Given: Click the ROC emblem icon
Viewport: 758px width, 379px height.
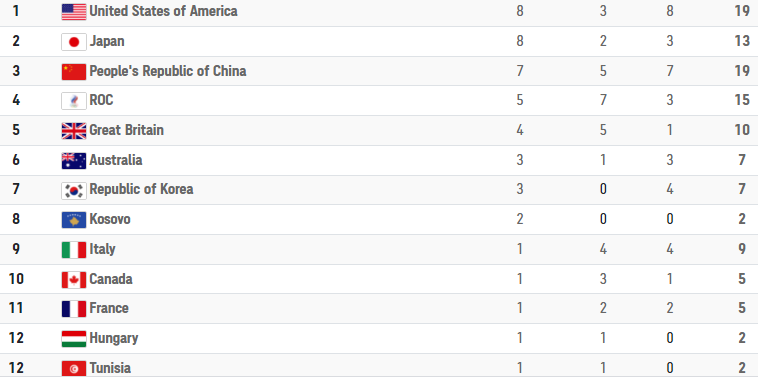Looking at the screenshot, I should [x=73, y=101].
